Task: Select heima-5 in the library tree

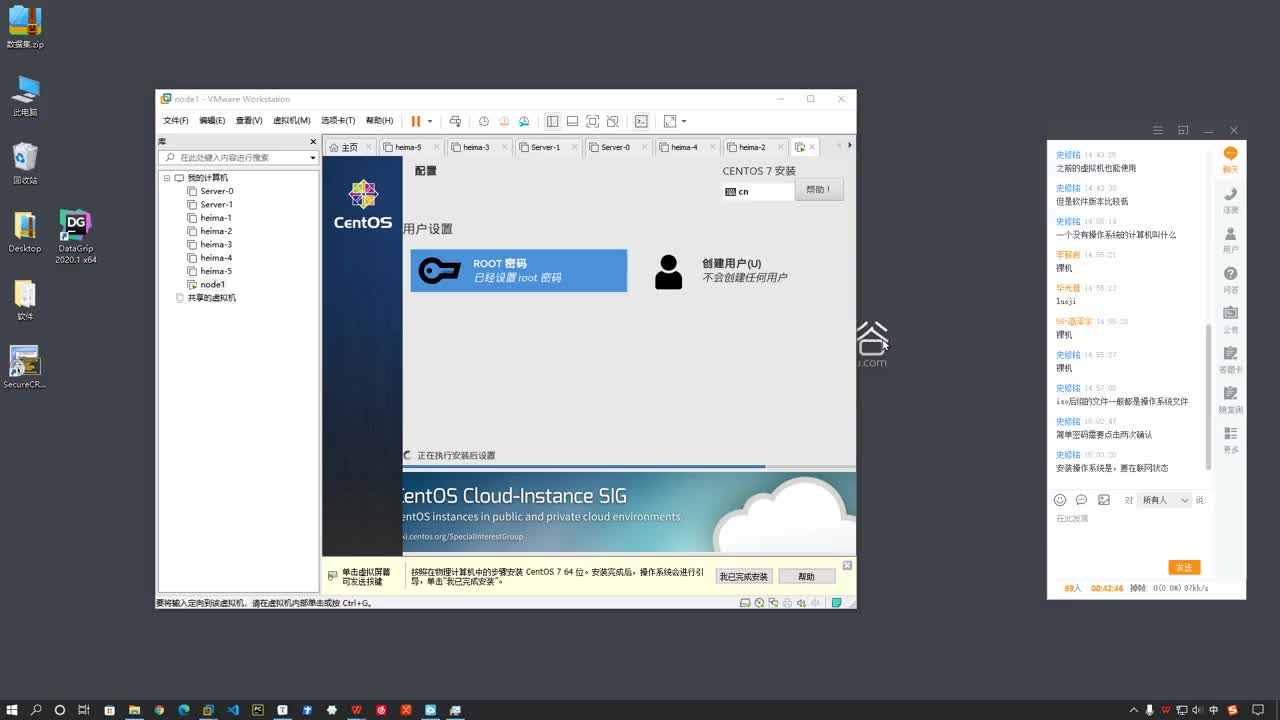Action: click(215, 271)
